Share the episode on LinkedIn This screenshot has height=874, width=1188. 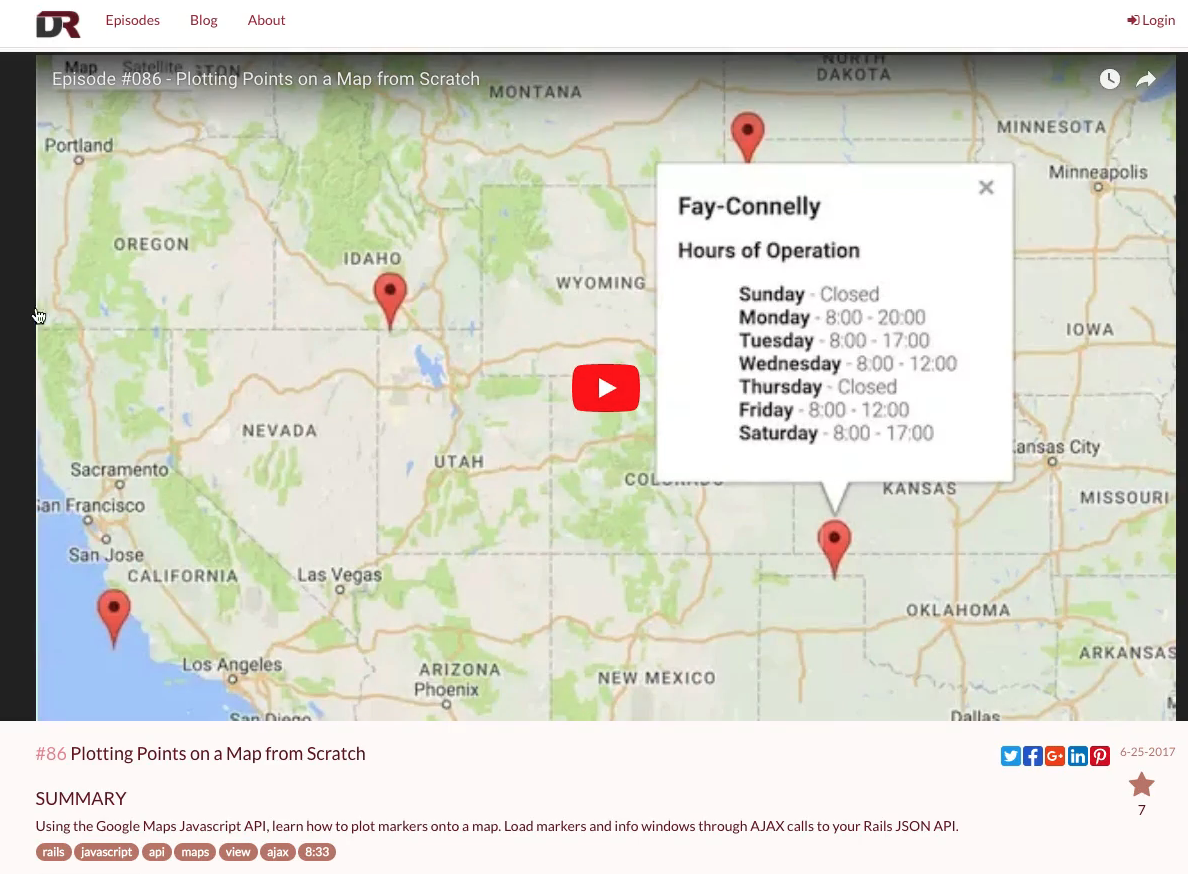tap(1077, 756)
